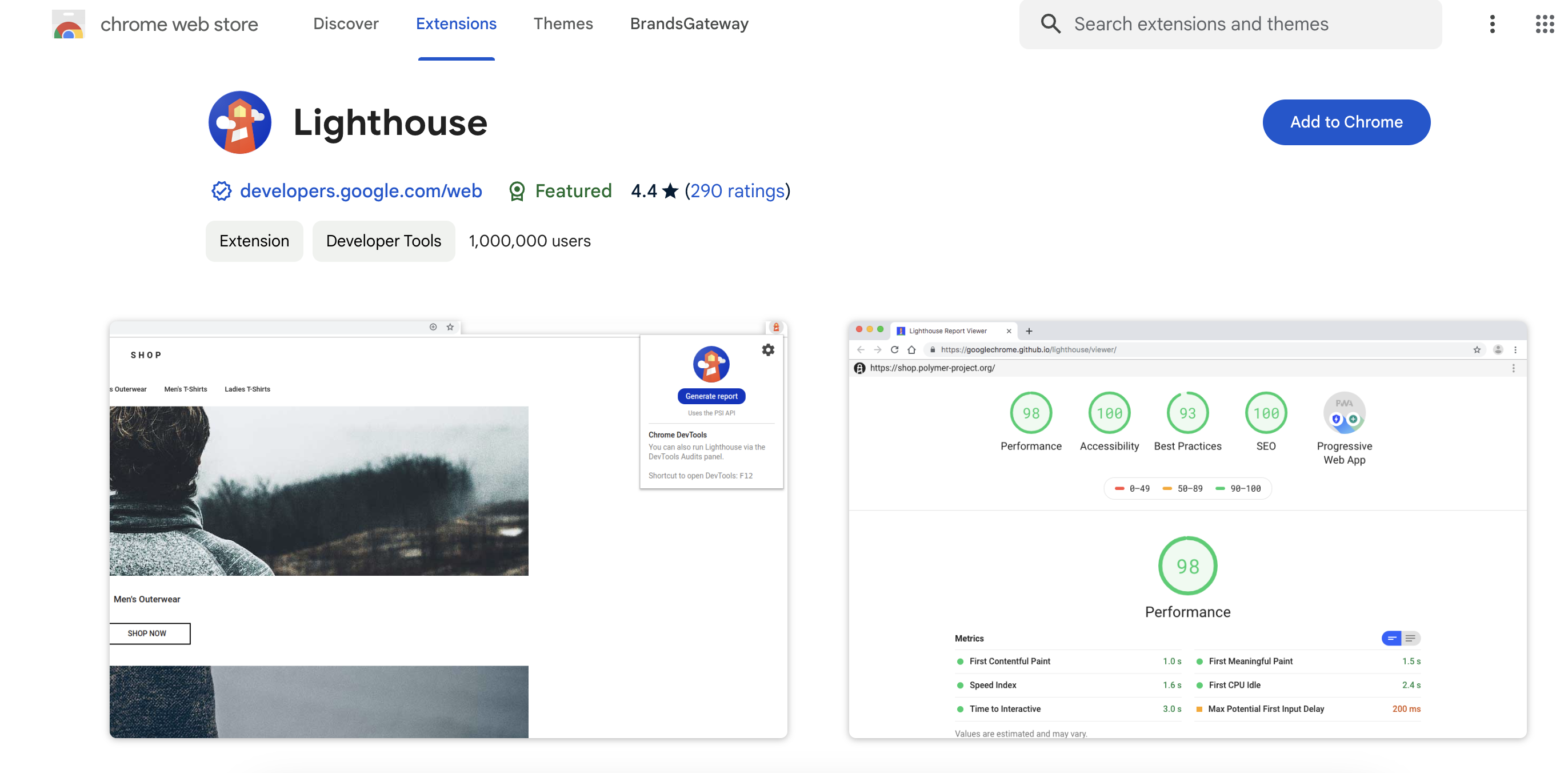This screenshot has width=1568, height=773.
Task: Click the settings gear icon in popup
Action: tap(769, 349)
